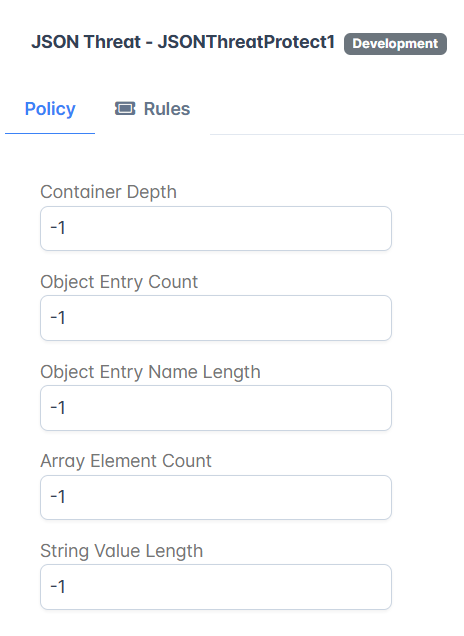Click the Development environment badge
Image resolution: width=464 pixels, height=636 pixels.
[x=395, y=43]
